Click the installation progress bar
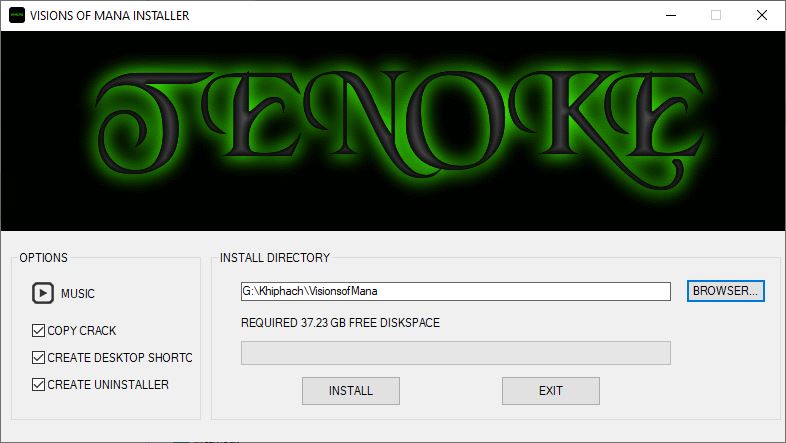Screen dimensions: 786x443 (456, 353)
